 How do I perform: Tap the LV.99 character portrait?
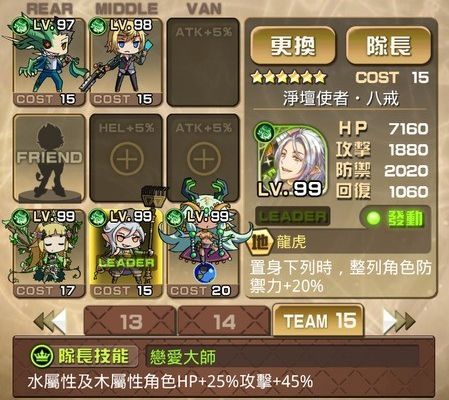292,160
